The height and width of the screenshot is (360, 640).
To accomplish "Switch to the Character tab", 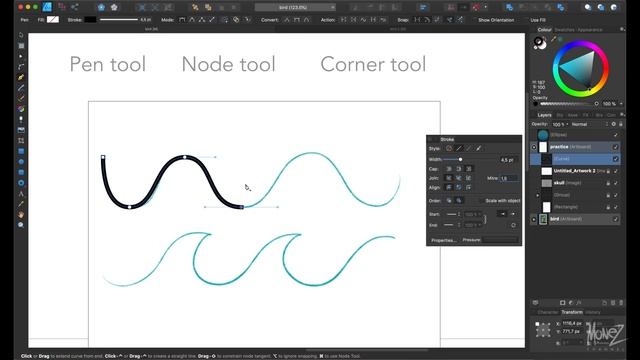I will [547, 312].
